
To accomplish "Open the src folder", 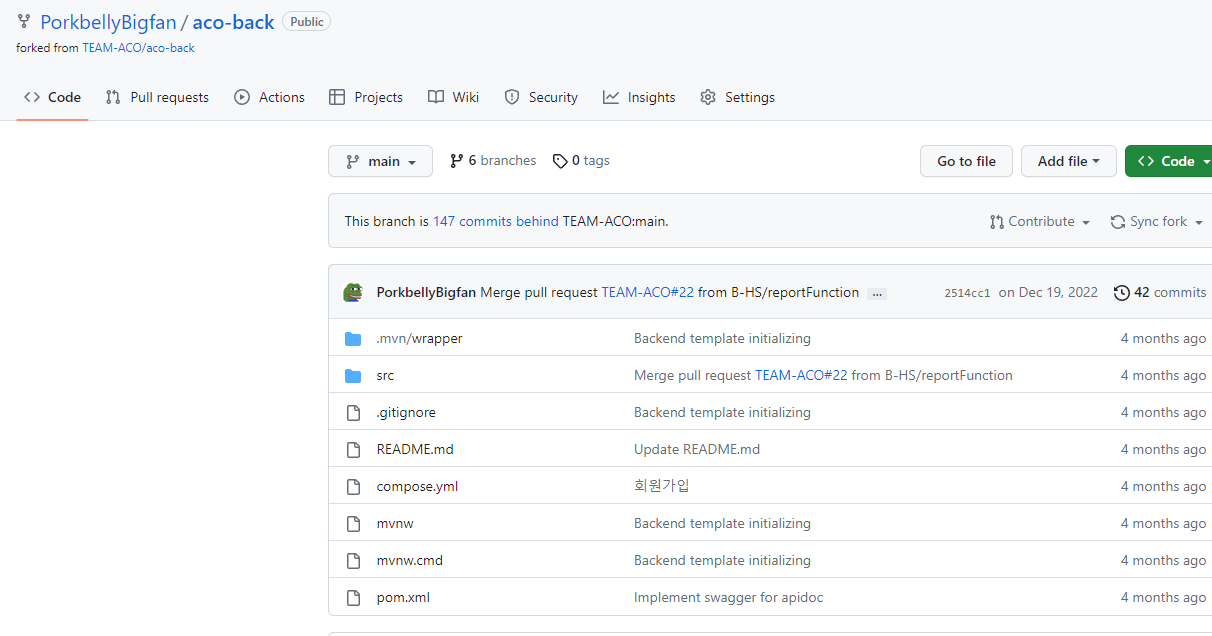I will (385, 376).
